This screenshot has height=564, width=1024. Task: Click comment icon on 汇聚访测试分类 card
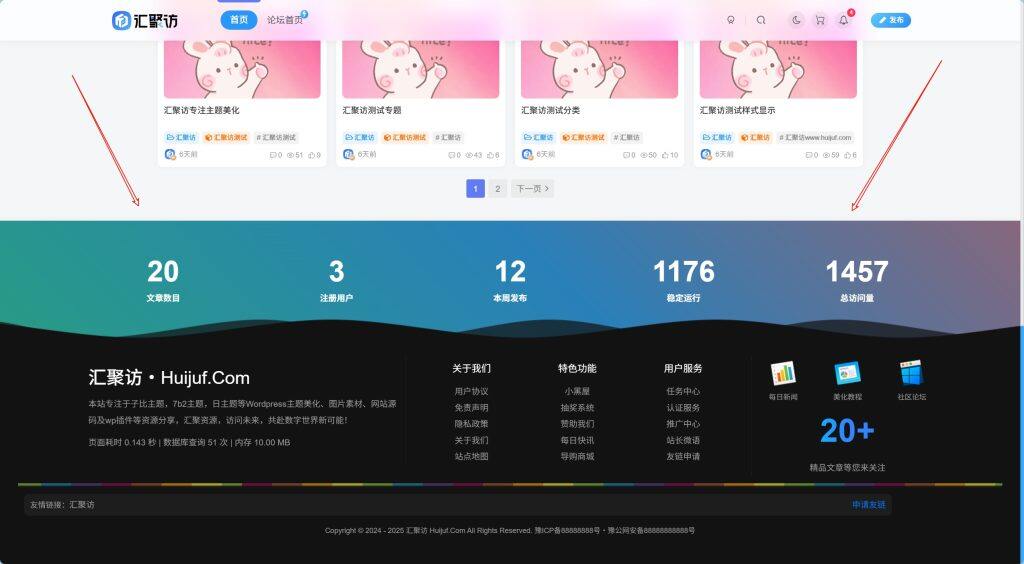[626, 155]
